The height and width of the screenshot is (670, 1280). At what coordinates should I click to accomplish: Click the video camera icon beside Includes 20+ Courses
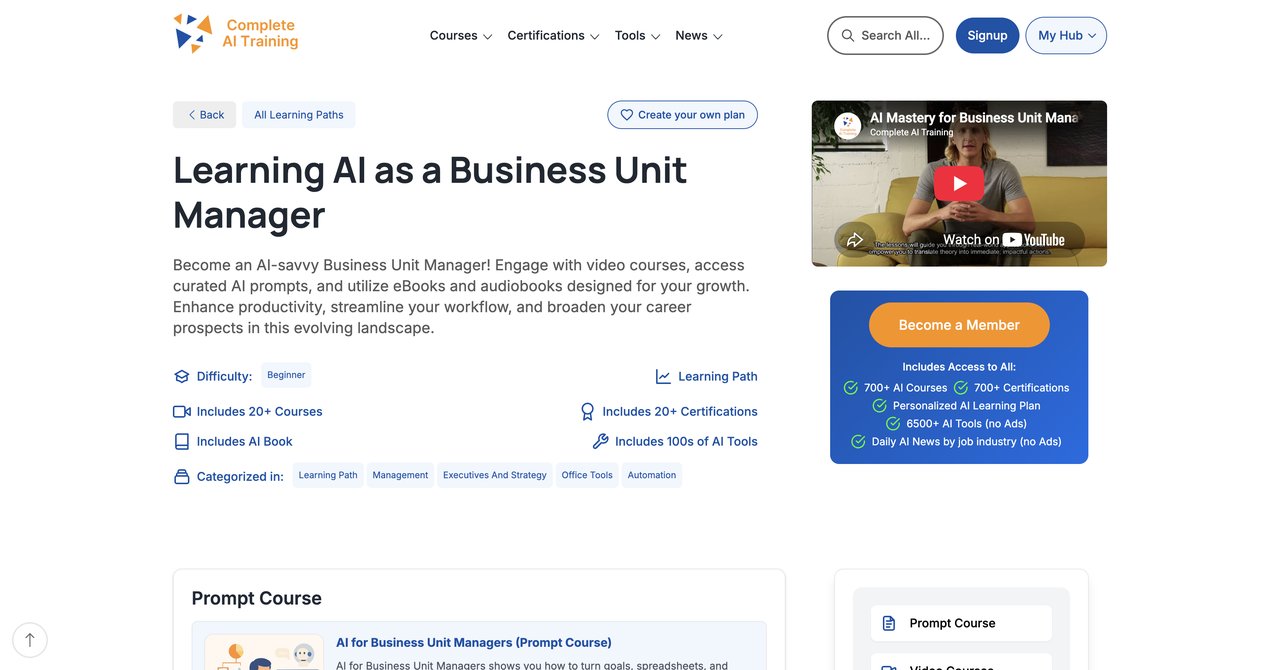pyautogui.click(x=182, y=411)
